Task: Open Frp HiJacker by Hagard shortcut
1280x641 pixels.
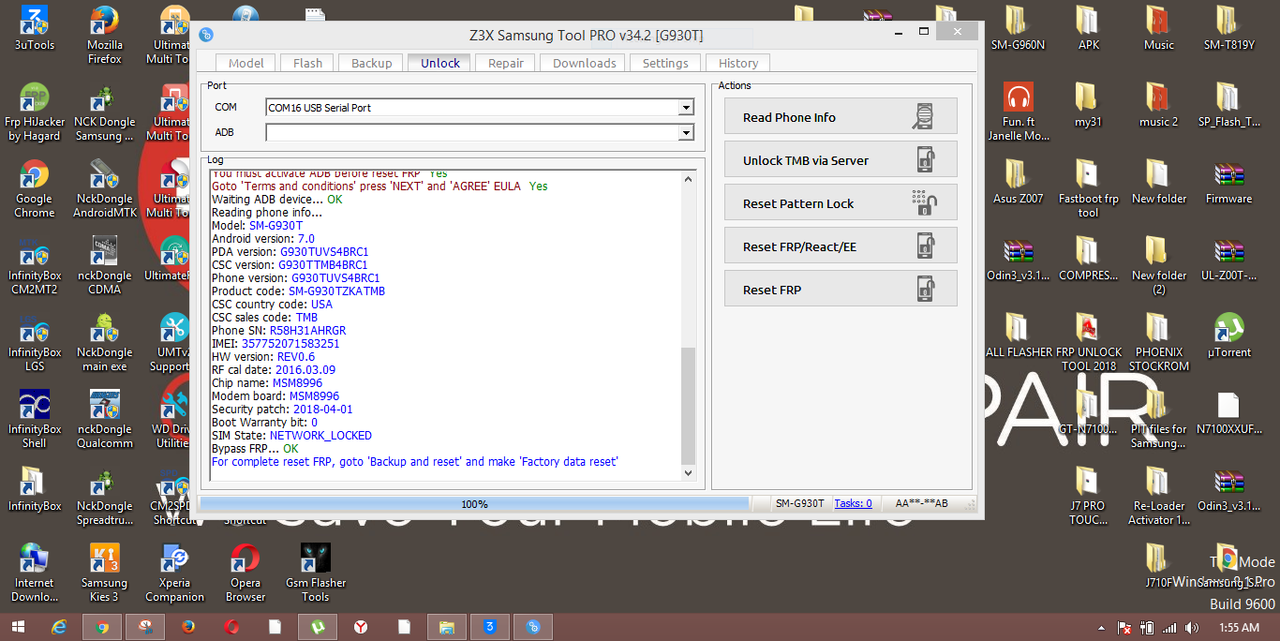Action: pyautogui.click(x=35, y=112)
